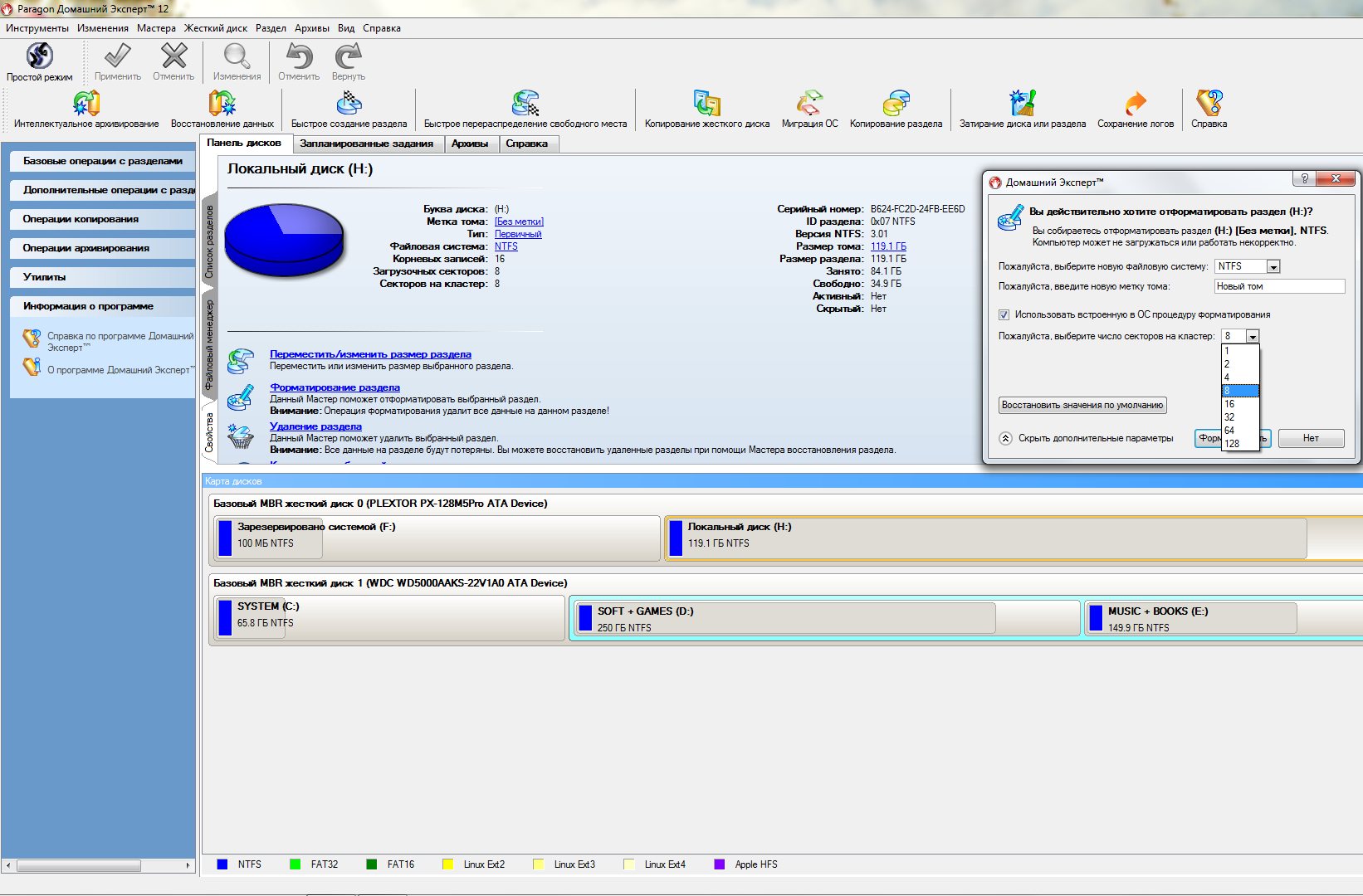Click the icon beside Справка по программе
The width and height of the screenshot is (1363, 896).
click(32, 338)
